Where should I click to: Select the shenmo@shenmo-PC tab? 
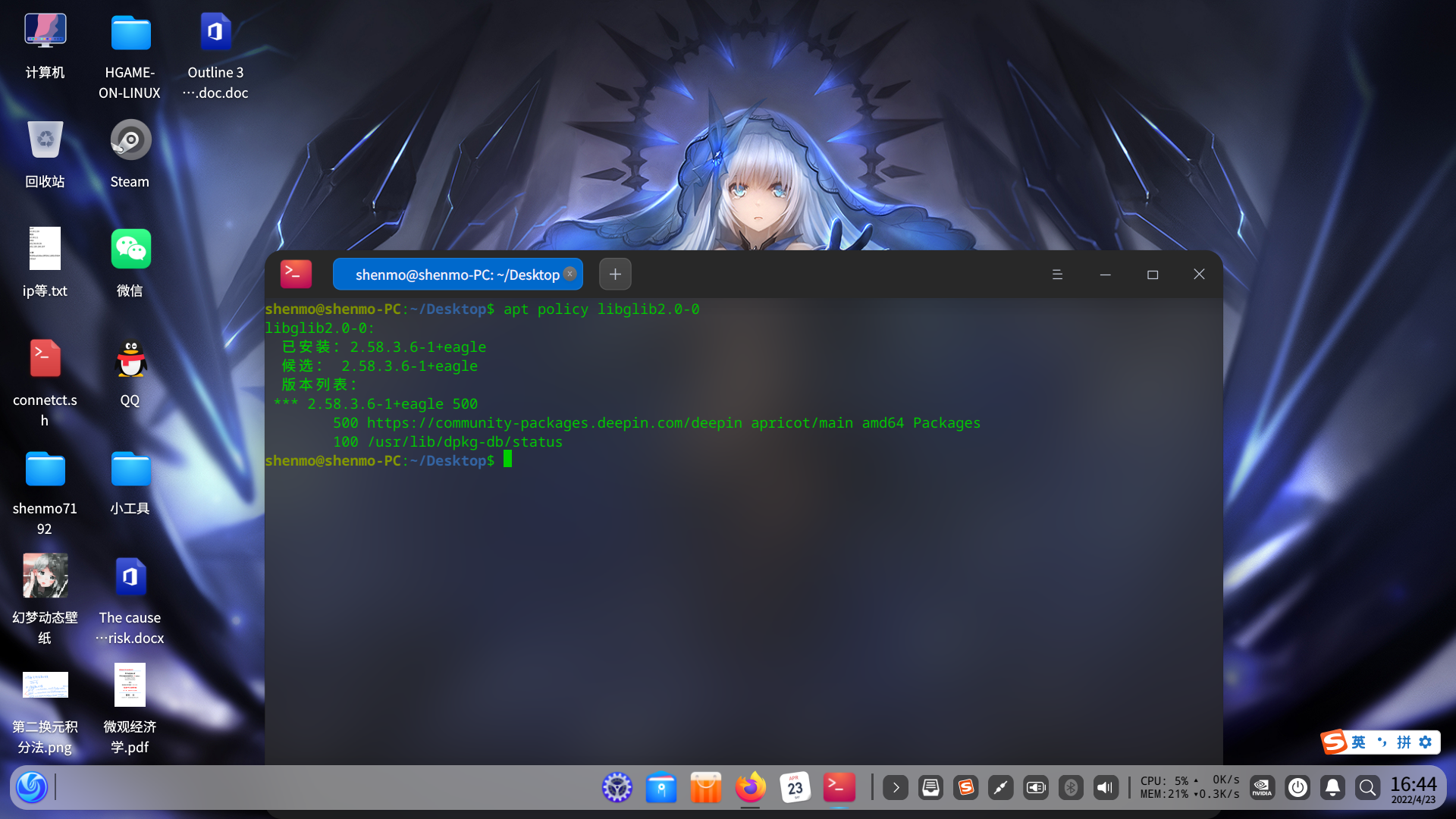pyautogui.click(x=457, y=275)
